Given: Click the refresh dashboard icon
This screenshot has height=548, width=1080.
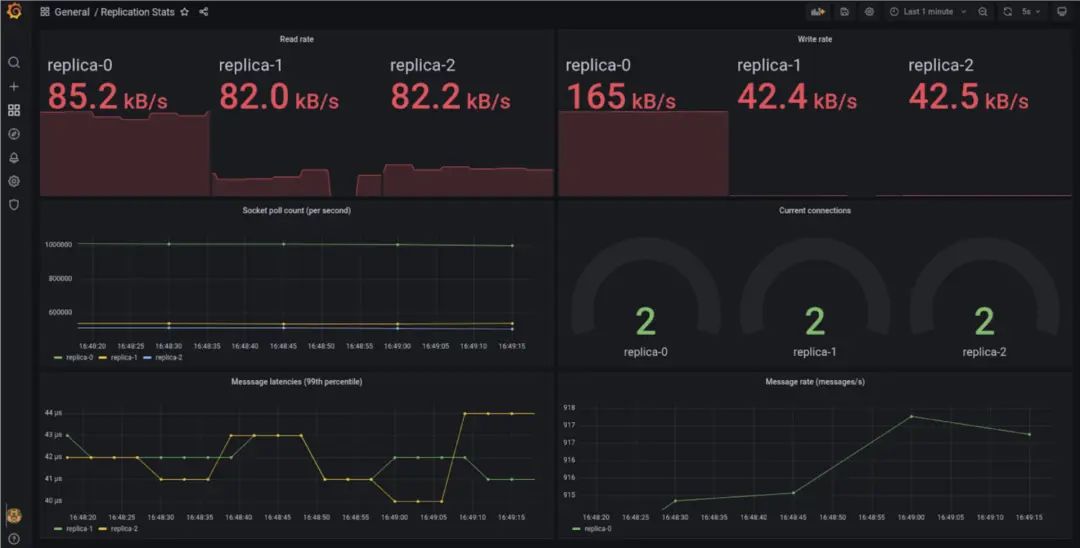Looking at the screenshot, I should click(x=1008, y=12).
